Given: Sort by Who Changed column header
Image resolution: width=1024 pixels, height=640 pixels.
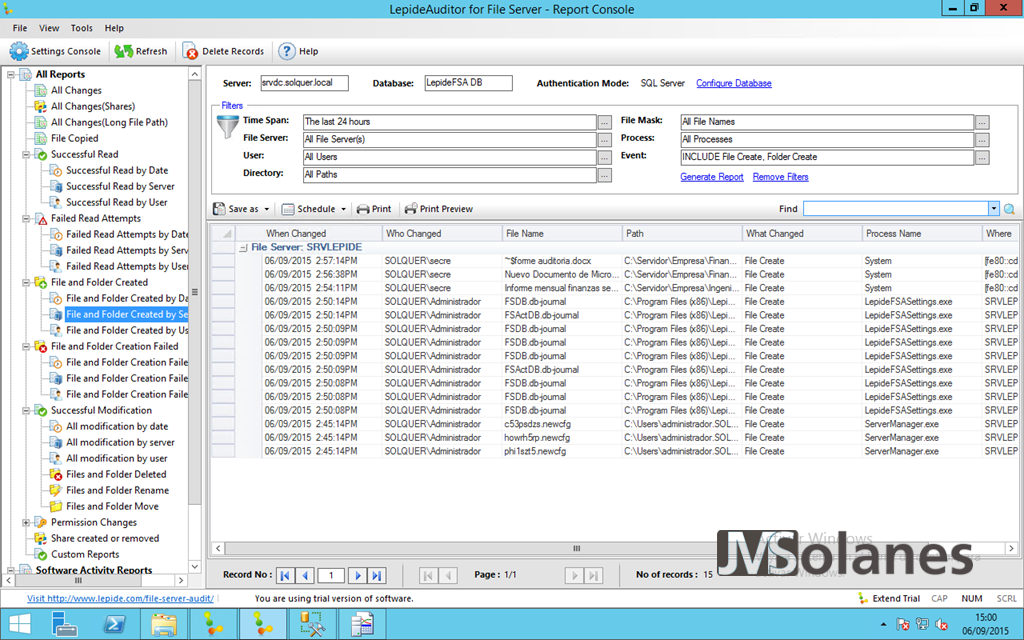Looking at the screenshot, I should (x=442, y=233).
